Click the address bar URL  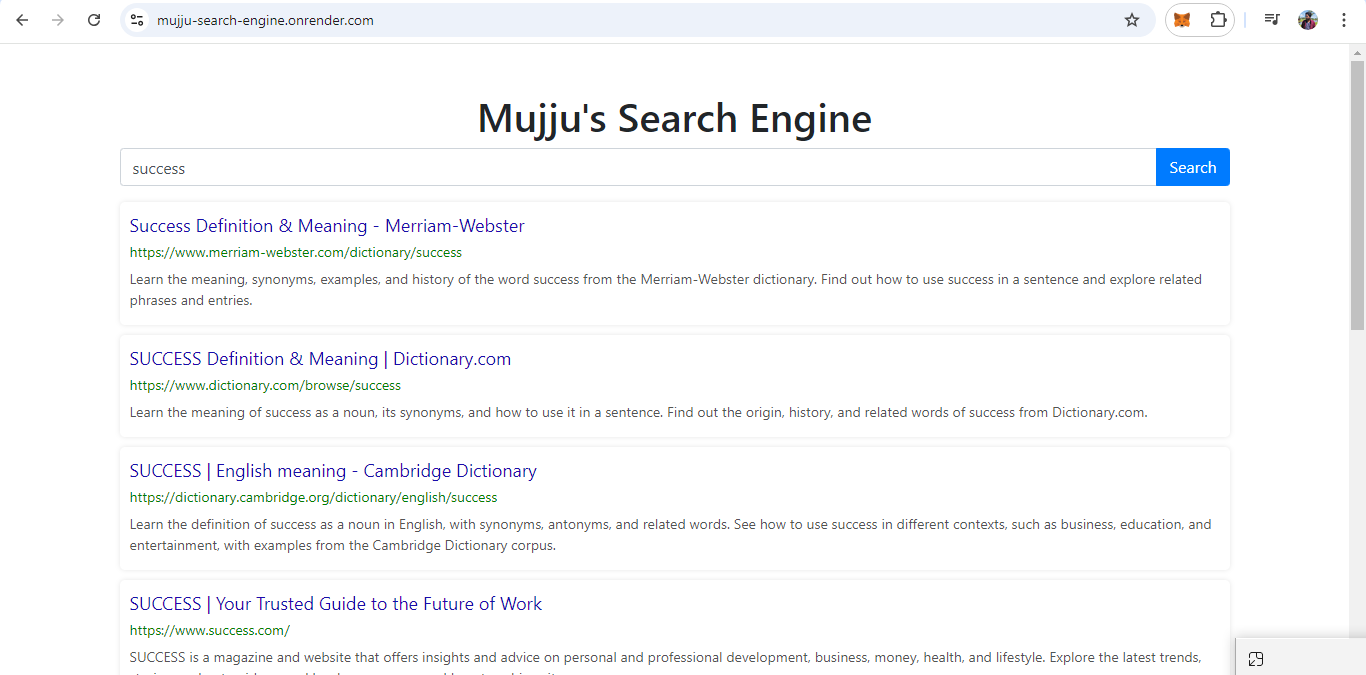click(265, 20)
